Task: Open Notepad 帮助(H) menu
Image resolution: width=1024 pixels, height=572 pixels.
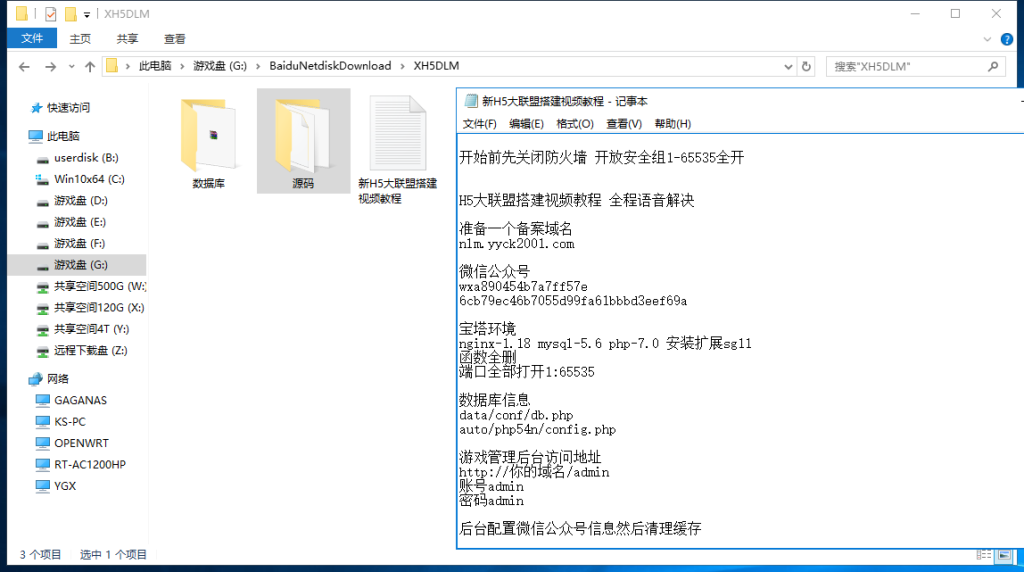Action: point(673,123)
